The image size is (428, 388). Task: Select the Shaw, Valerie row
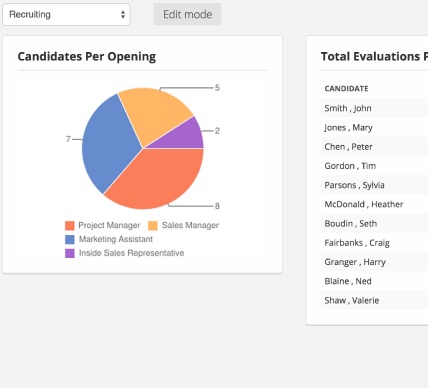click(x=374, y=300)
